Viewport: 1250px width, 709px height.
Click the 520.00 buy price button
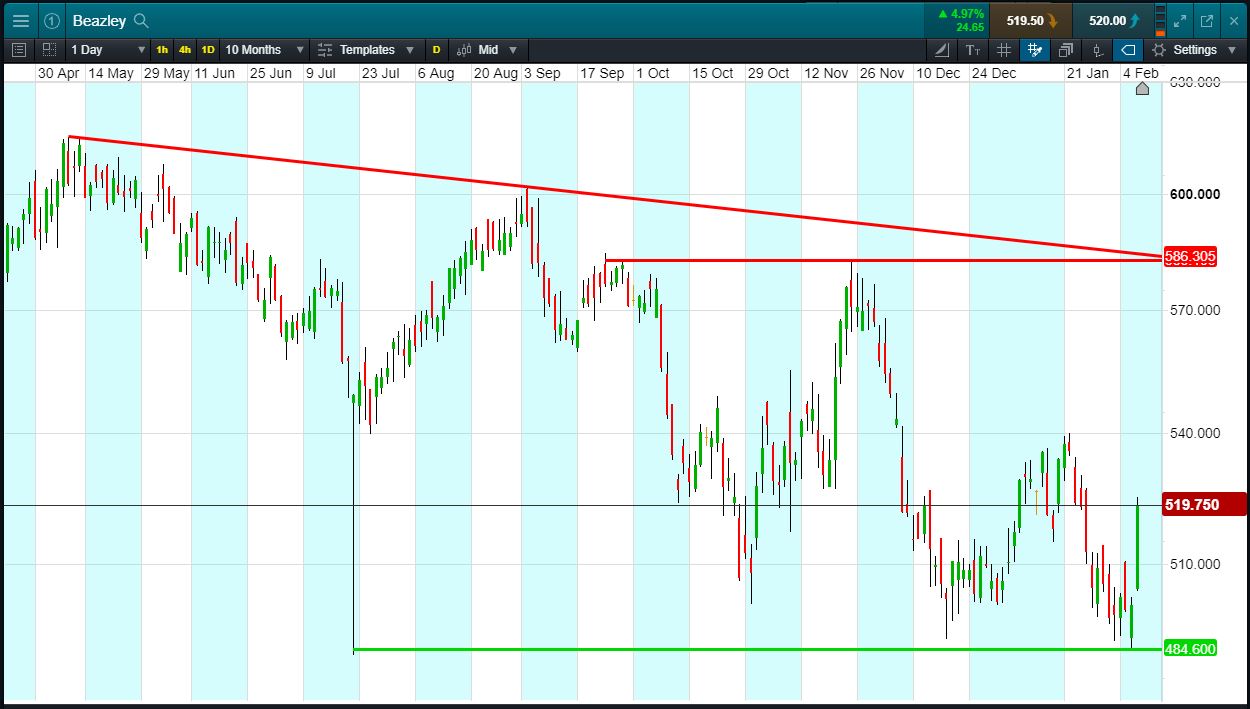click(1112, 20)
